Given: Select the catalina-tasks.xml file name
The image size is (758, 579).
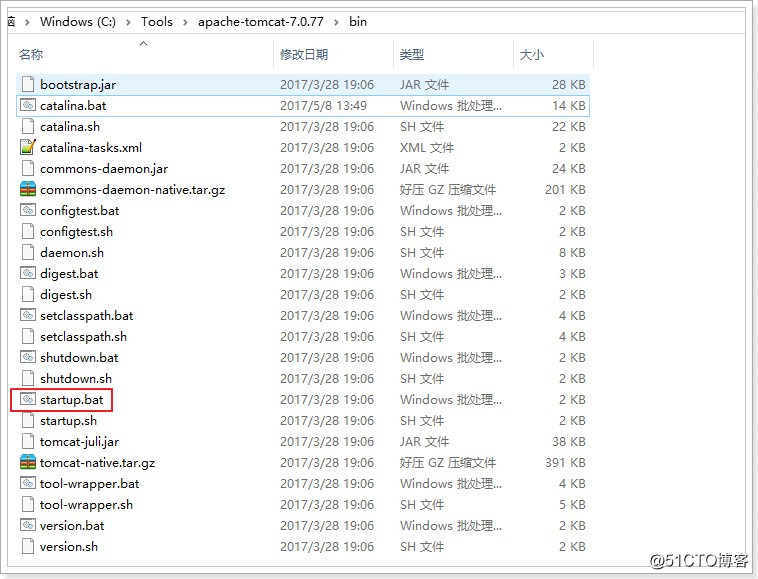Looking at the screenshot, I should (x=91, y=147).
